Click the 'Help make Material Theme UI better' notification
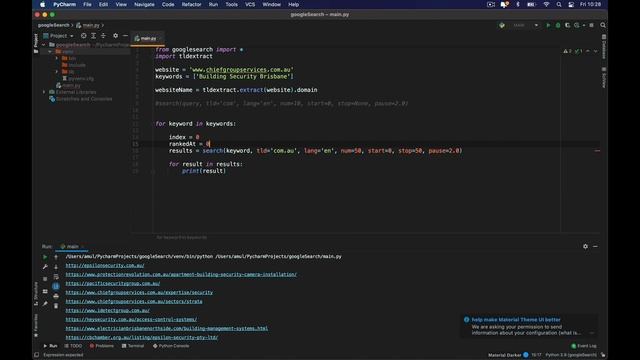 pos(516,320)
